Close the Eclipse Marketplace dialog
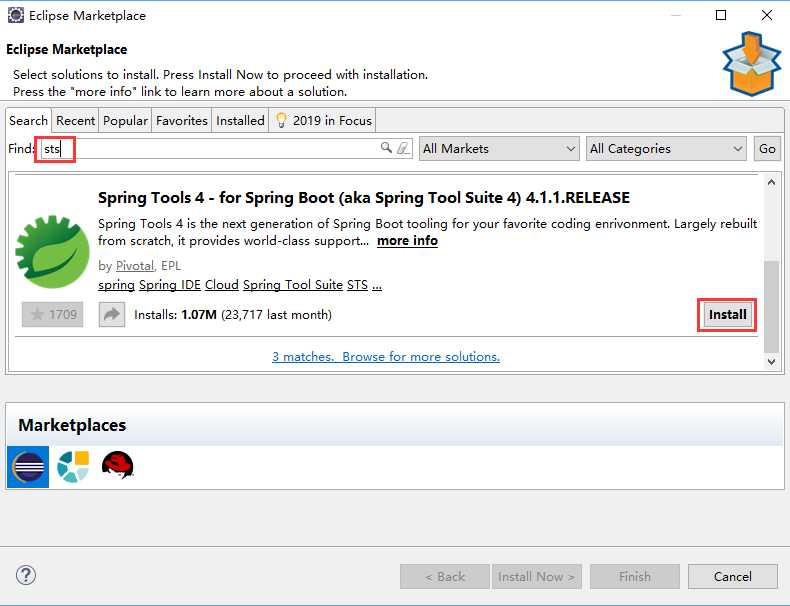This screenshot has width=790, height=606. (767, 15)
